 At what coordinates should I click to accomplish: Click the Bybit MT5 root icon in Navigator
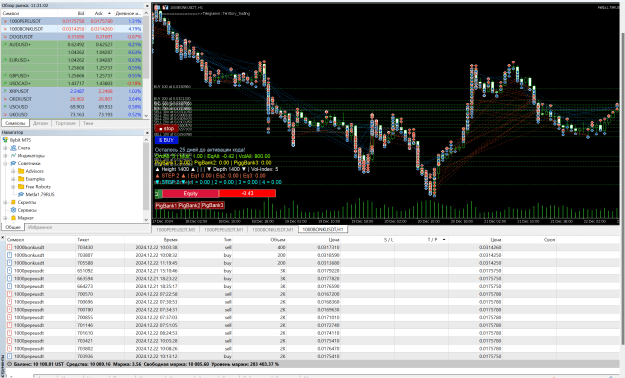pos(5,140)
